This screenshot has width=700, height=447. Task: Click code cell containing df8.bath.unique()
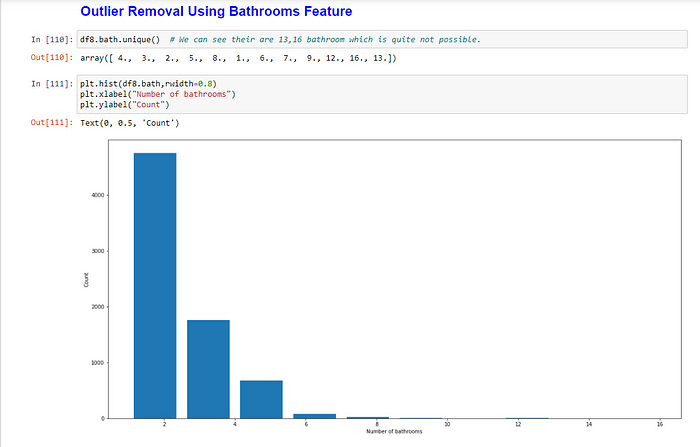(382, 39)
